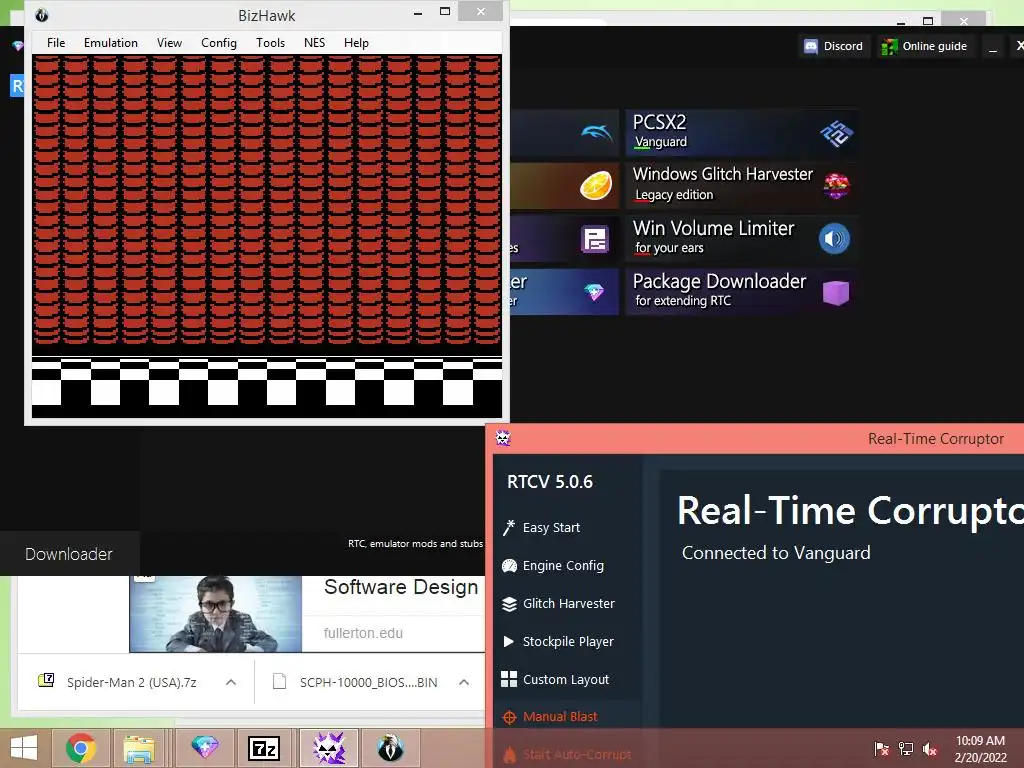Switch to BizHawk from the taskbar
Image resolution: width=1024 pixels, height=768 pixels.
(390, 748)
